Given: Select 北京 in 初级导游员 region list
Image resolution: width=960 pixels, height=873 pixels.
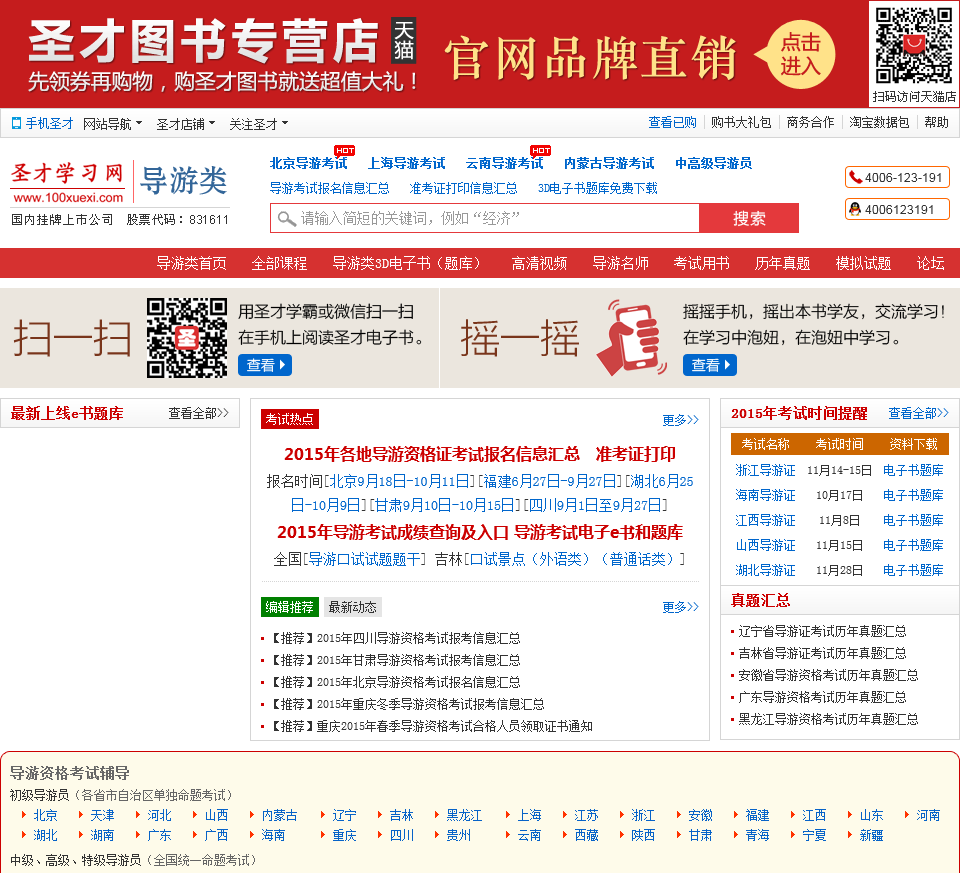Looking at the screenshot, I should (45, 815).
